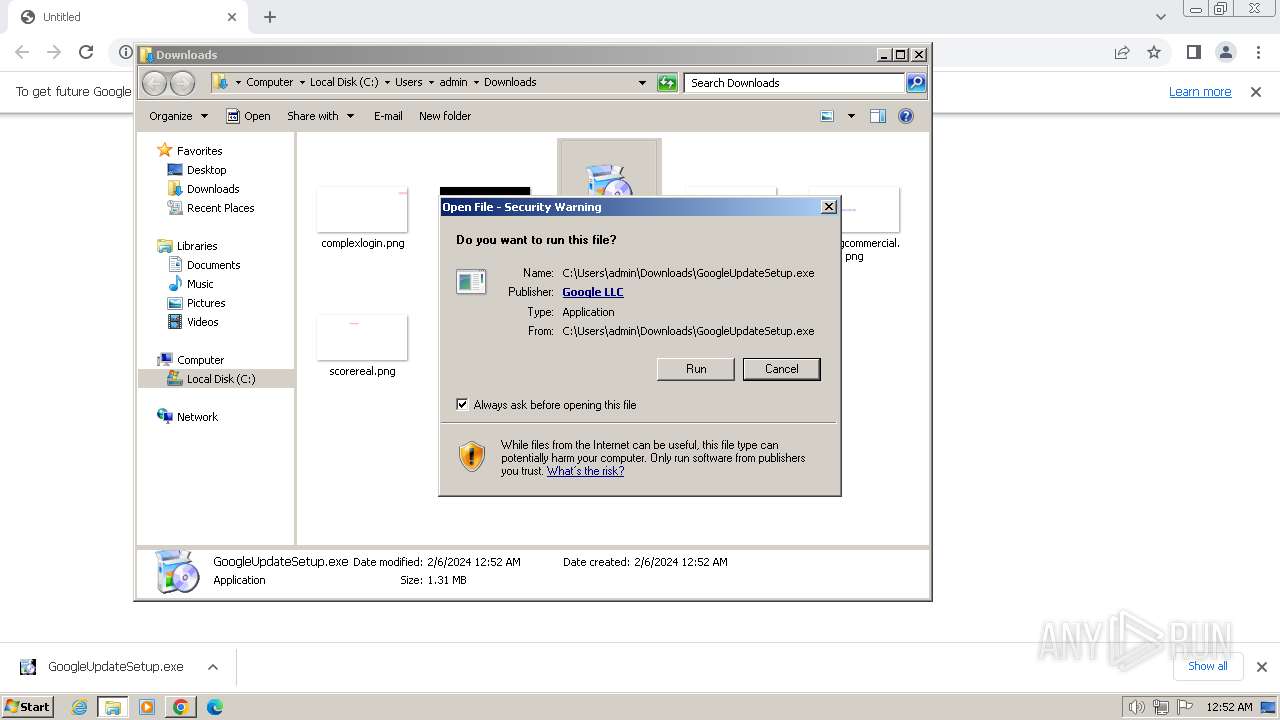1280x720 pixels.
Task: Toggle the preview pane icon
Action: 878,116
